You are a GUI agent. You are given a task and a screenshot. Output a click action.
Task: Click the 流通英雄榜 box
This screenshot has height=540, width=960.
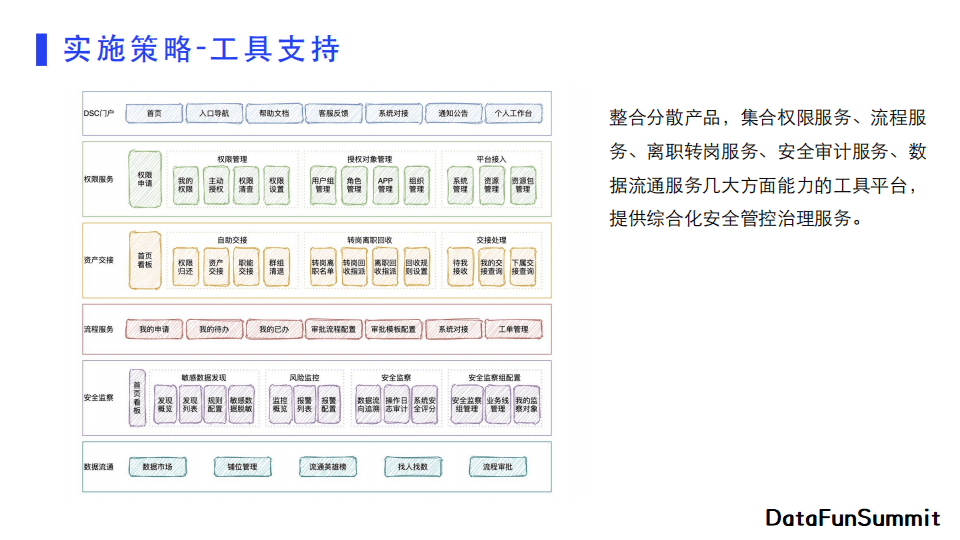coord(328,467)
